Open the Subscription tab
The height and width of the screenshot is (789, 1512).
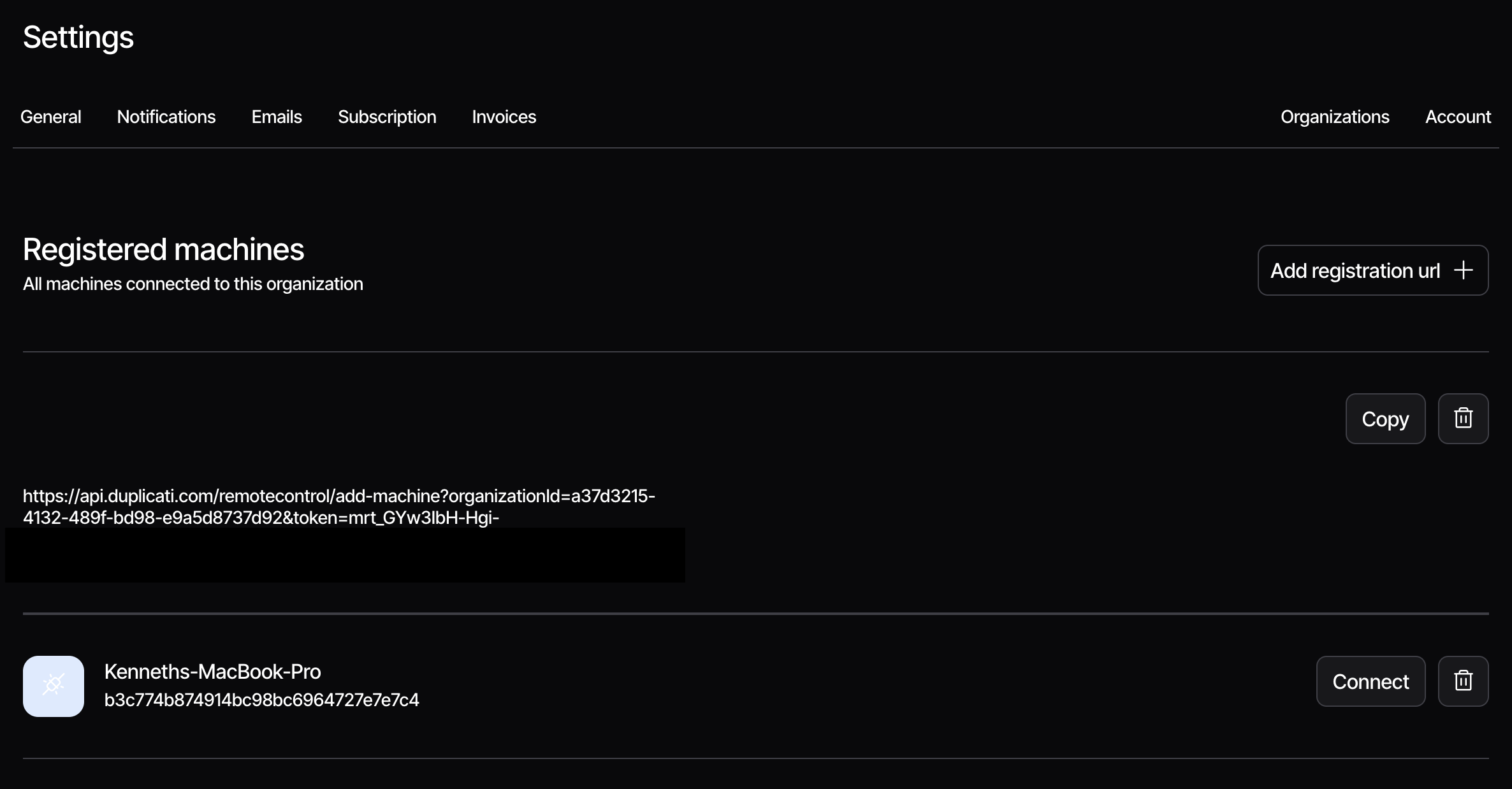click(x=387, y=117)
